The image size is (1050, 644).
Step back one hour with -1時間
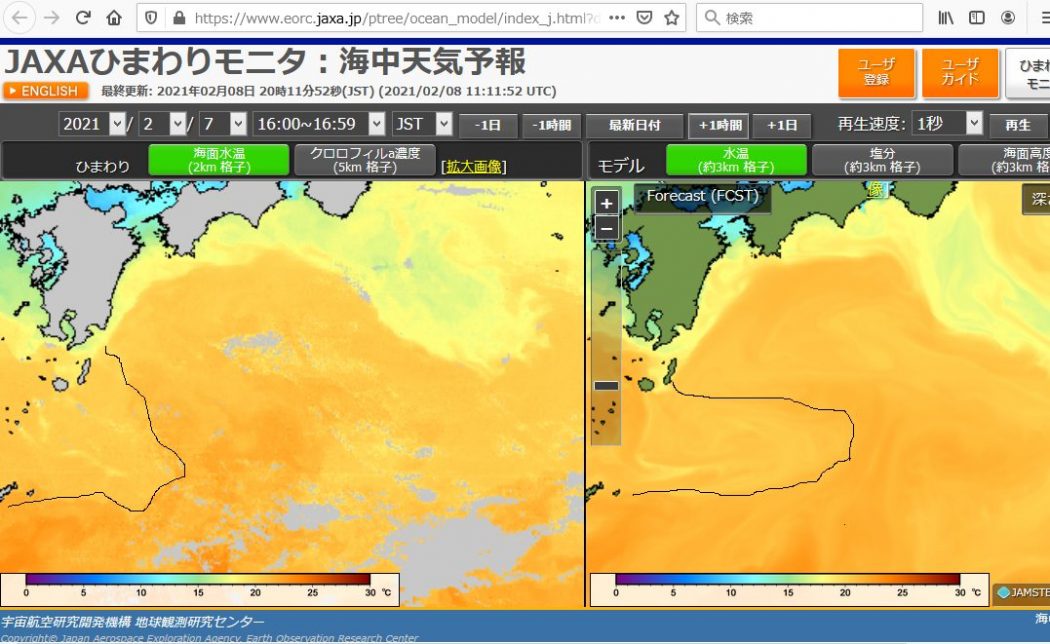click(552, 125)
